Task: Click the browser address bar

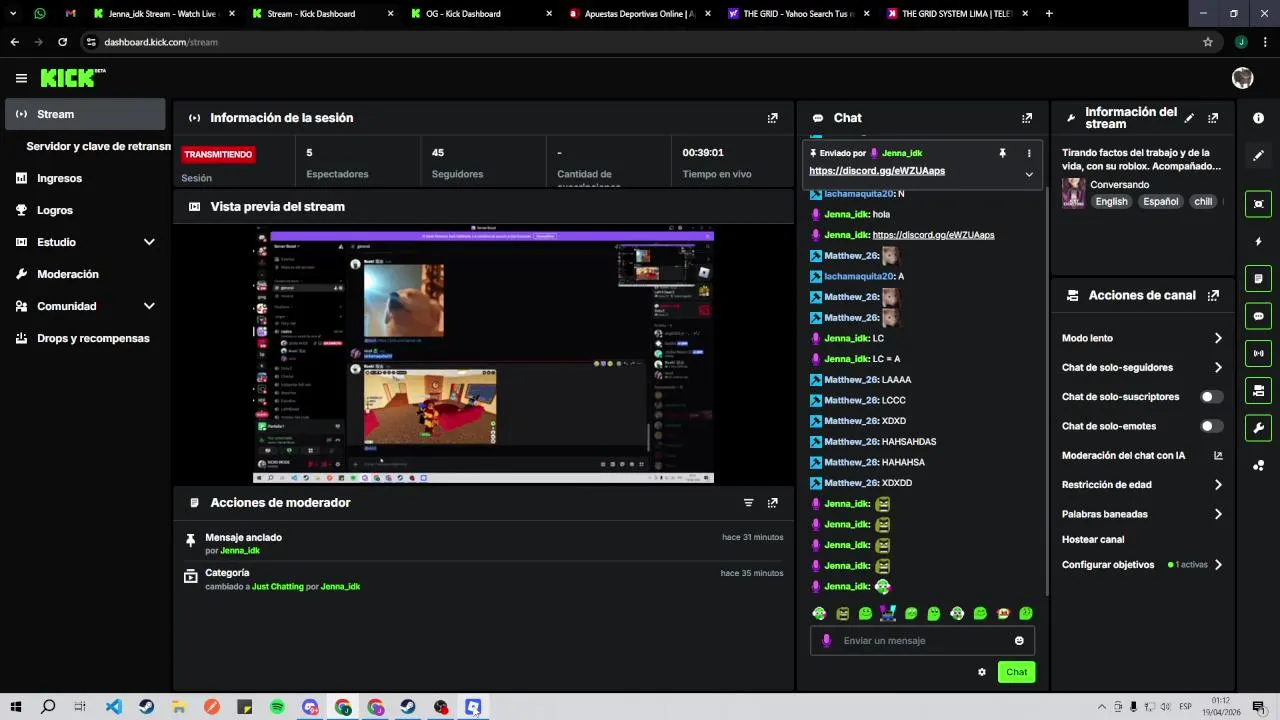Action: click(640, 42)
